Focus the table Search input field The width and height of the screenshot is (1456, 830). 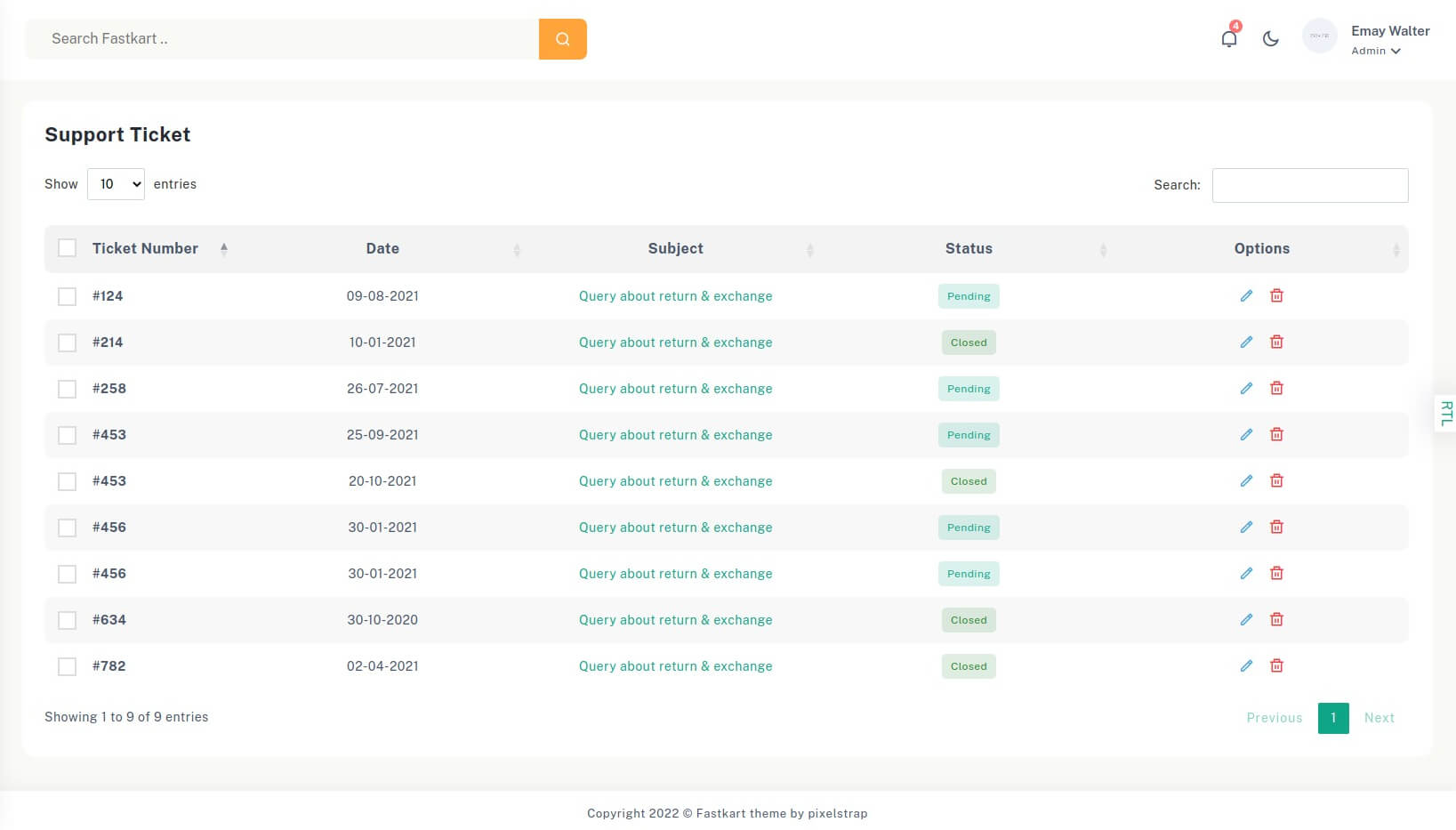pos(1309,185)
